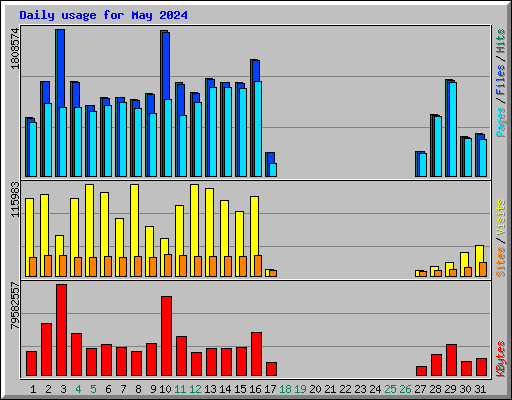Click the green day 25 axis label
Viewport: 512px width, 400px height.
(390, 389)
